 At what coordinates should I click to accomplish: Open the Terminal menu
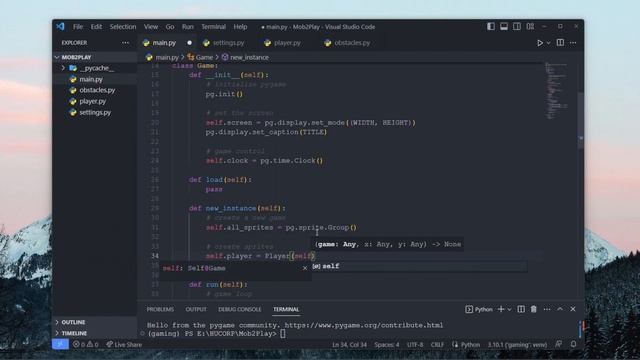(x=213, y=27)
